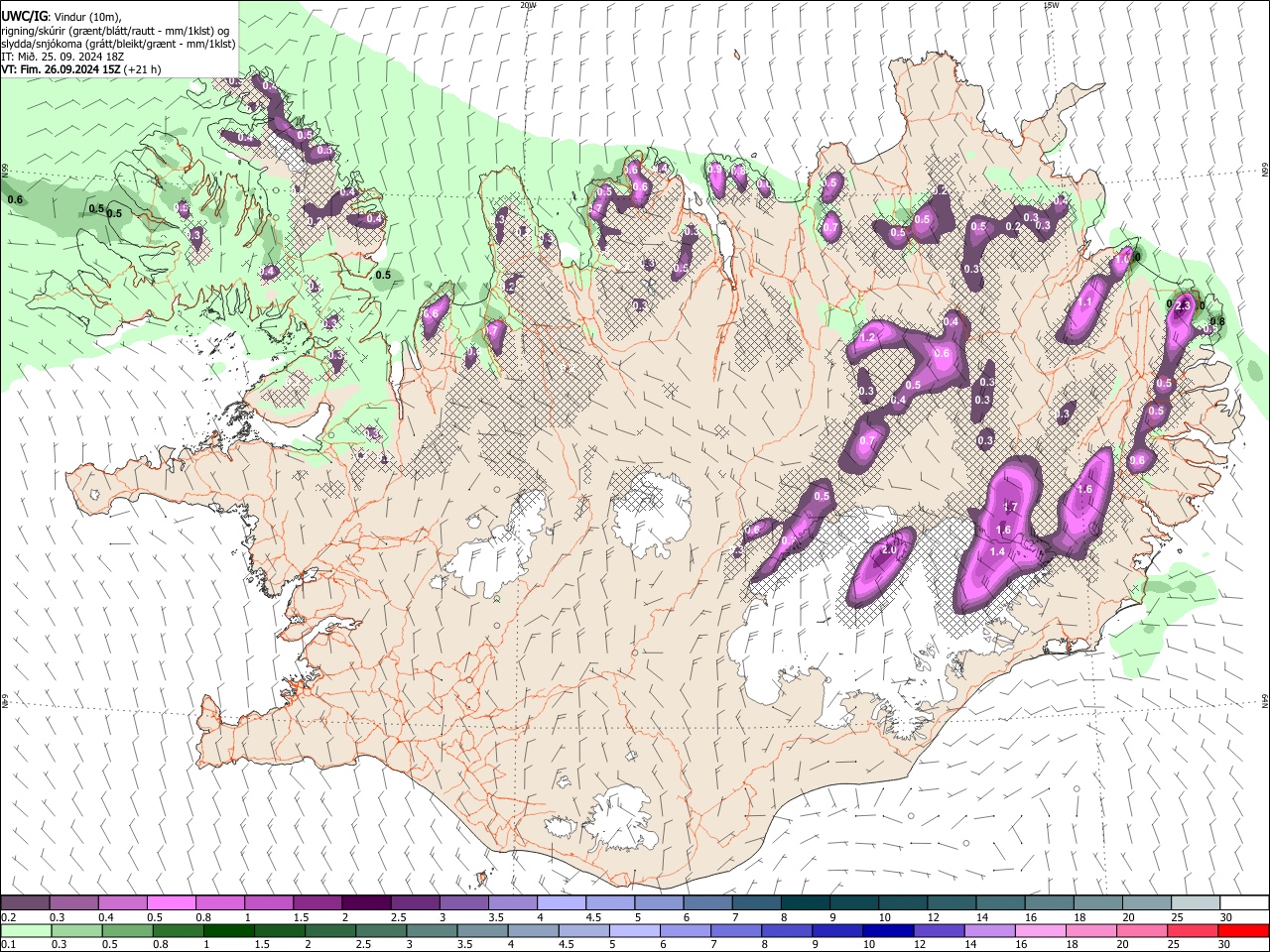This screenshot has width=1270, height=952.
Task: Click the '2.3' precipitation value in the east
Action: coord(1182,306)
